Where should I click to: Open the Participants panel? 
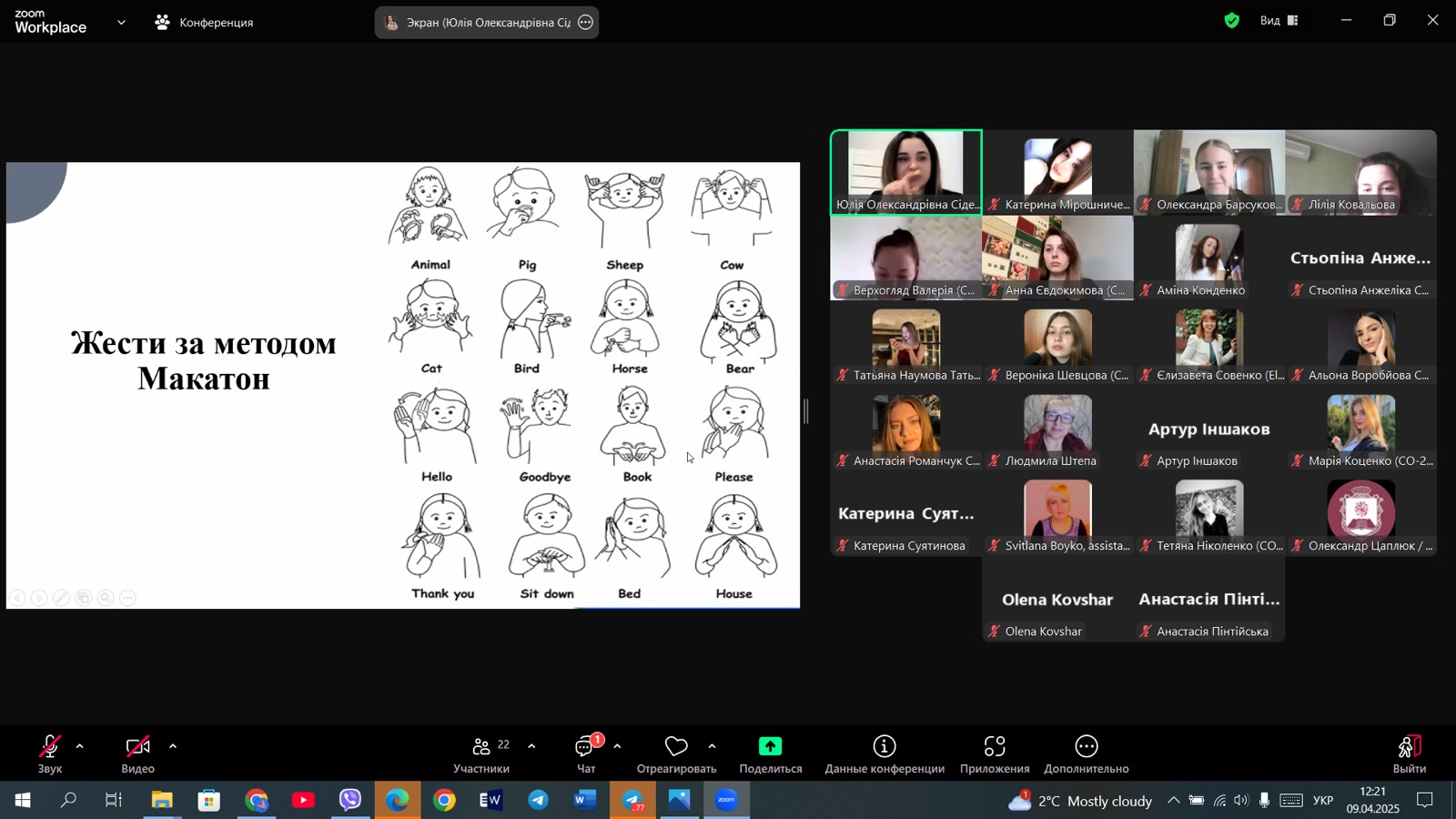pyautogui.click(x=481, y=754)
